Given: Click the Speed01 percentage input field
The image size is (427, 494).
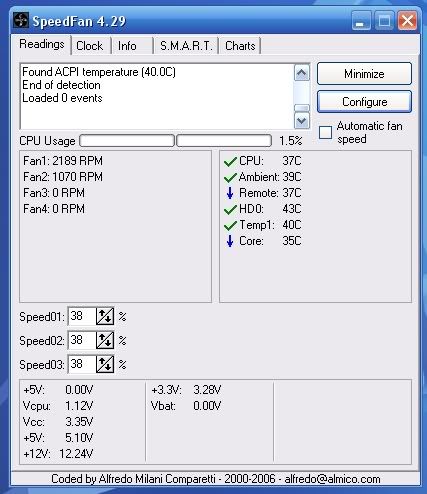Looking at the screenshot, I should click(82, 316).
